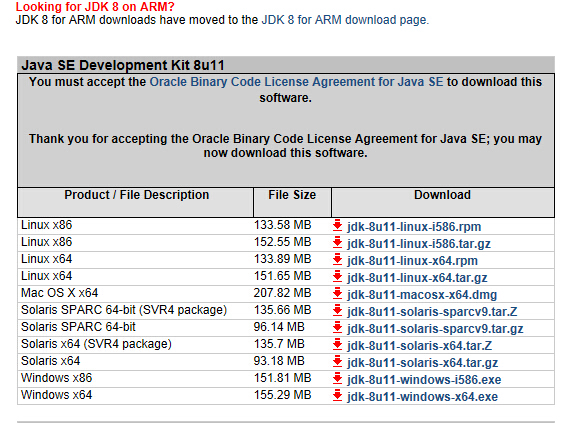Image resolution: width=569 pixels, height=423 pixels.
Task: Click the 'File Size' column header
Action: pos(292,195)
